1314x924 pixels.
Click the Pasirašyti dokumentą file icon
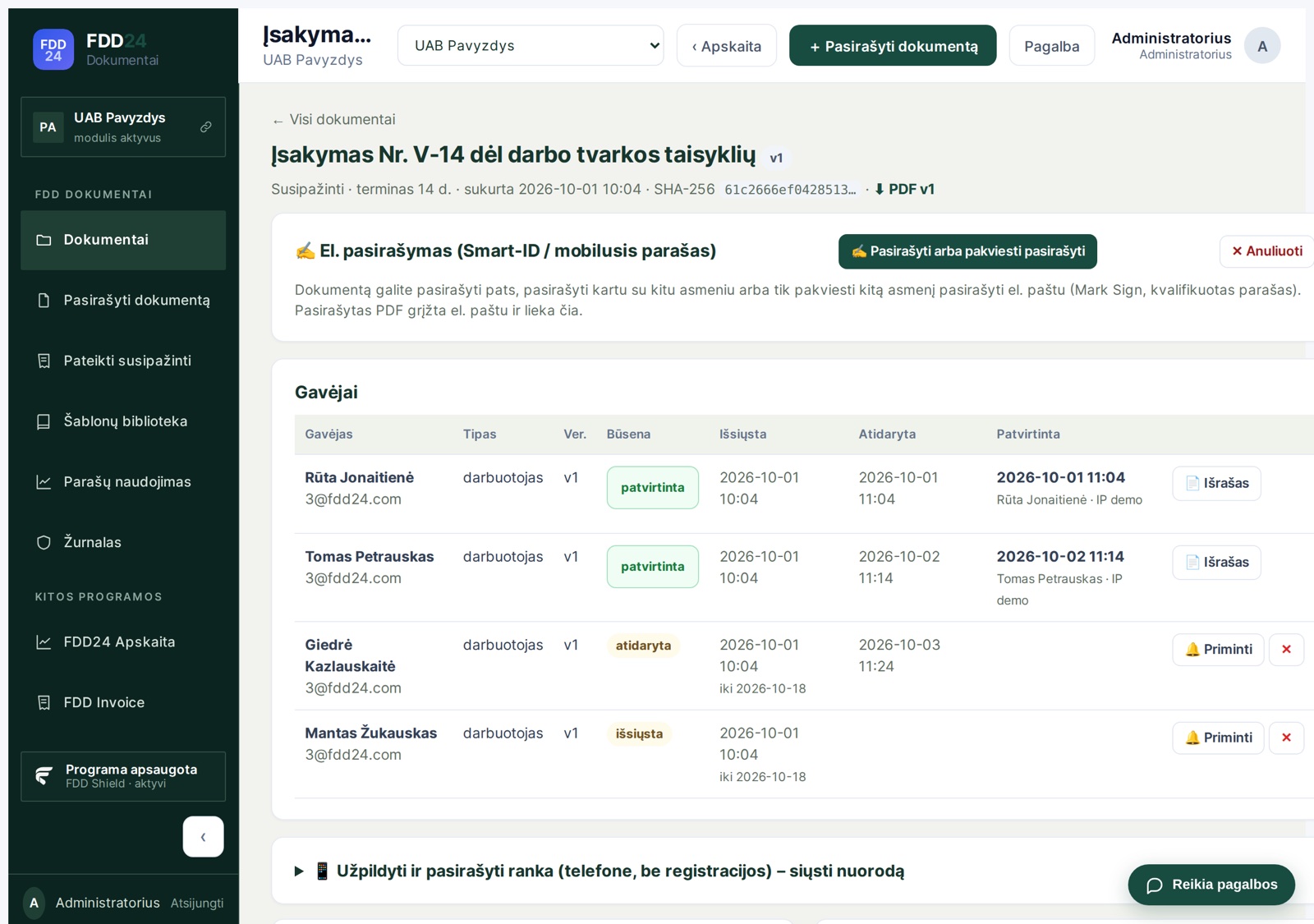(x=44, y=301)
